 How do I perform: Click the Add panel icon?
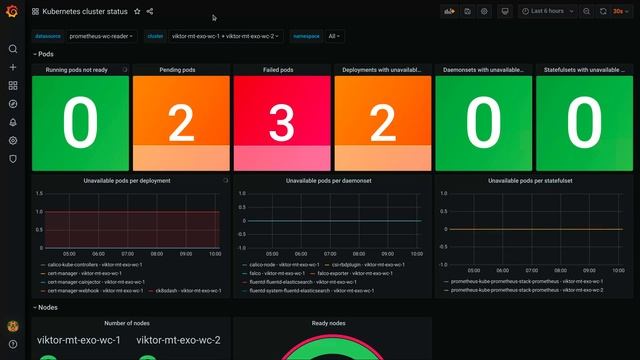coord(449,11)
